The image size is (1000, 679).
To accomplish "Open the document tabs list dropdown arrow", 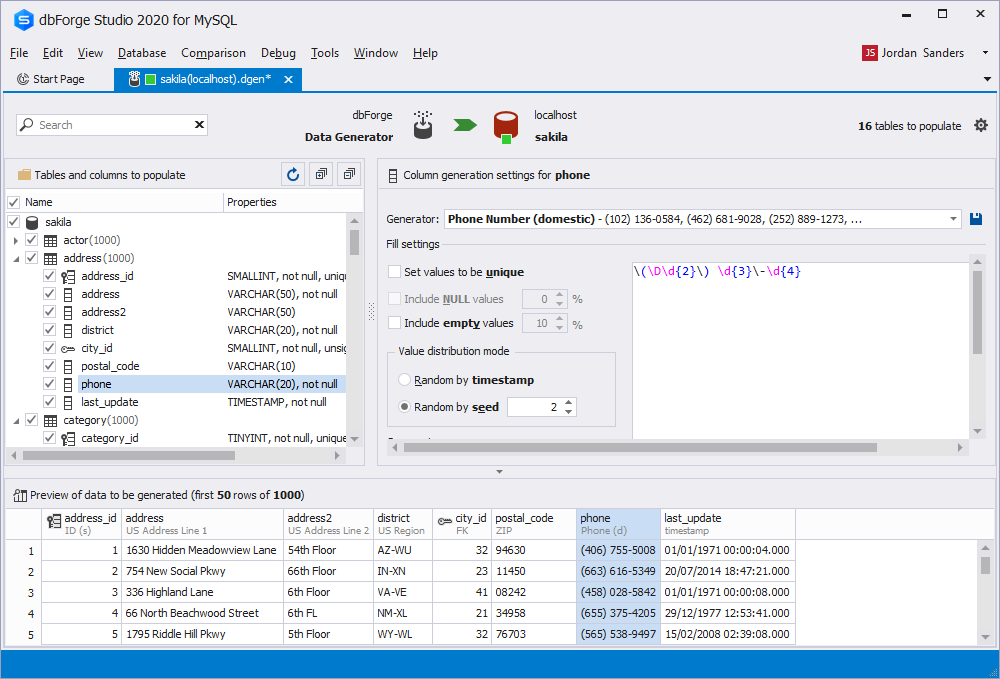I will coord(987,79).
